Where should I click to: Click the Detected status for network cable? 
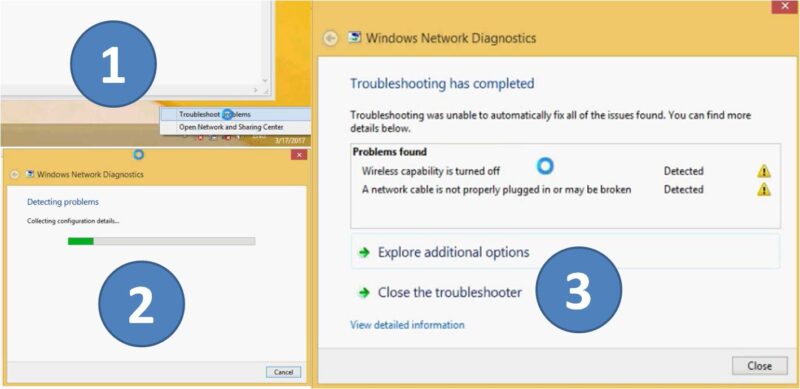tap(683, 189)
